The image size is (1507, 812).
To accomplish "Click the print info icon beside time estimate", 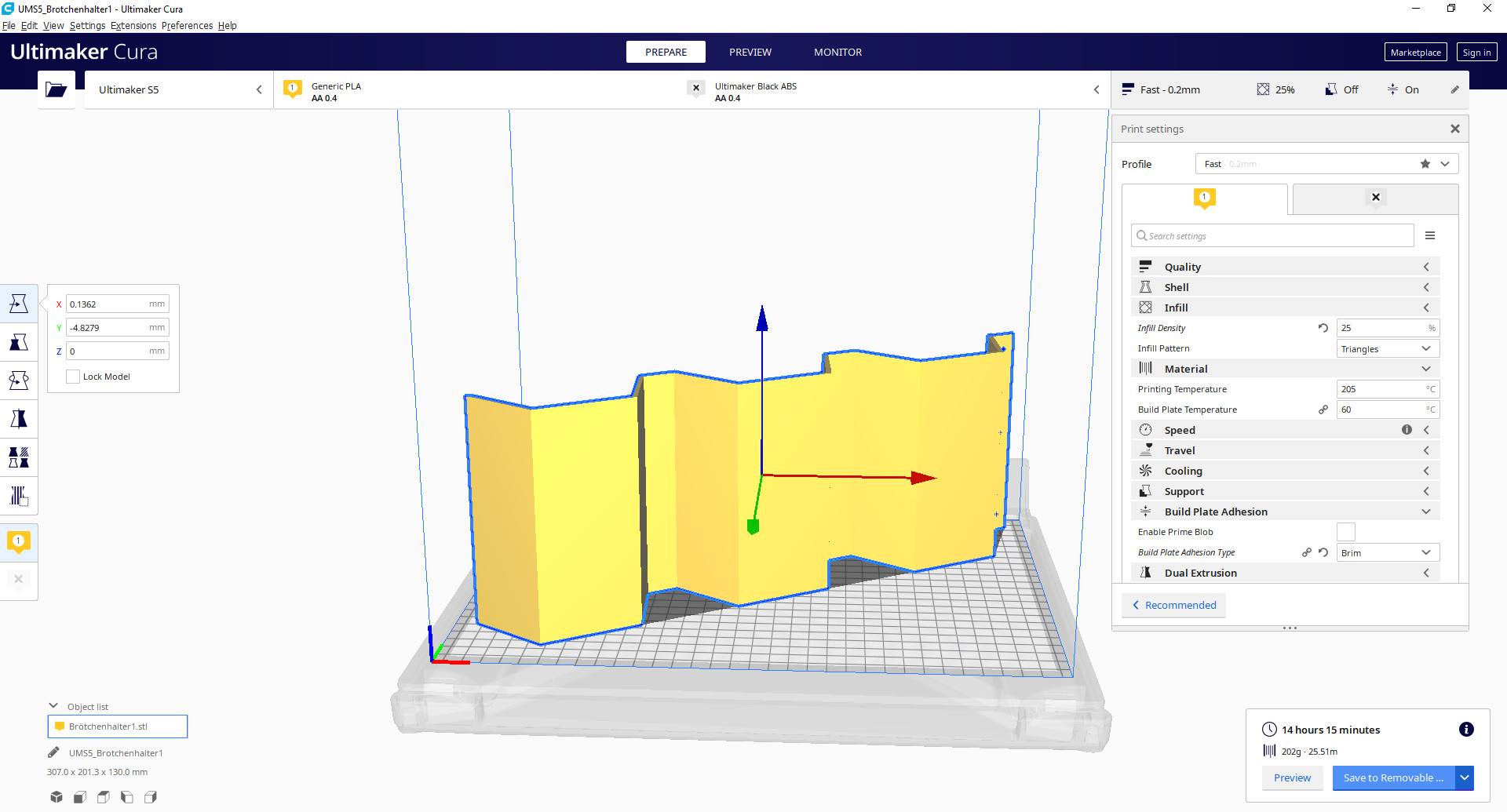I will 1465,730.
